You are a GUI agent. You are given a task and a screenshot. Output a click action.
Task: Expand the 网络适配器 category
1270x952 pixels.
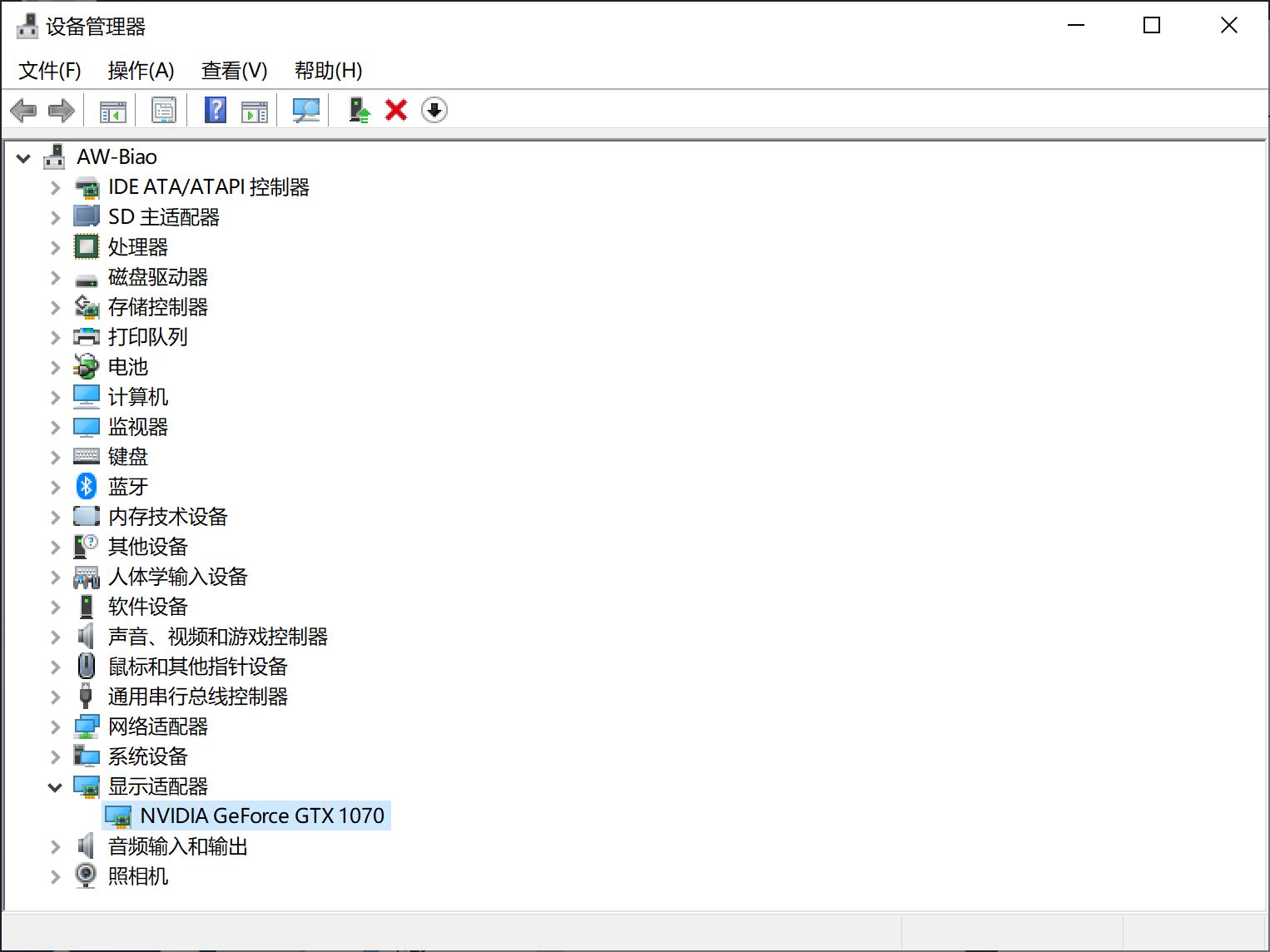[x=56, y=726]
